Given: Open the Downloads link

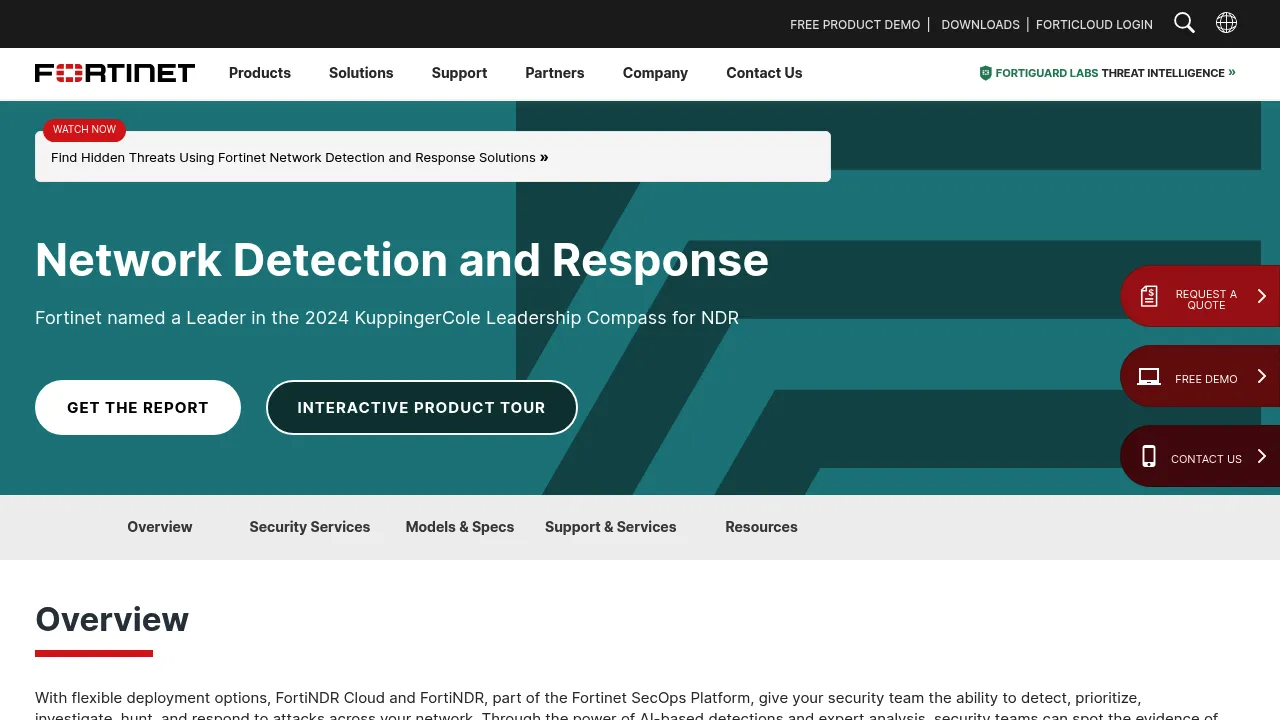Looking at the screenshot, I should (x=980, y=24).
